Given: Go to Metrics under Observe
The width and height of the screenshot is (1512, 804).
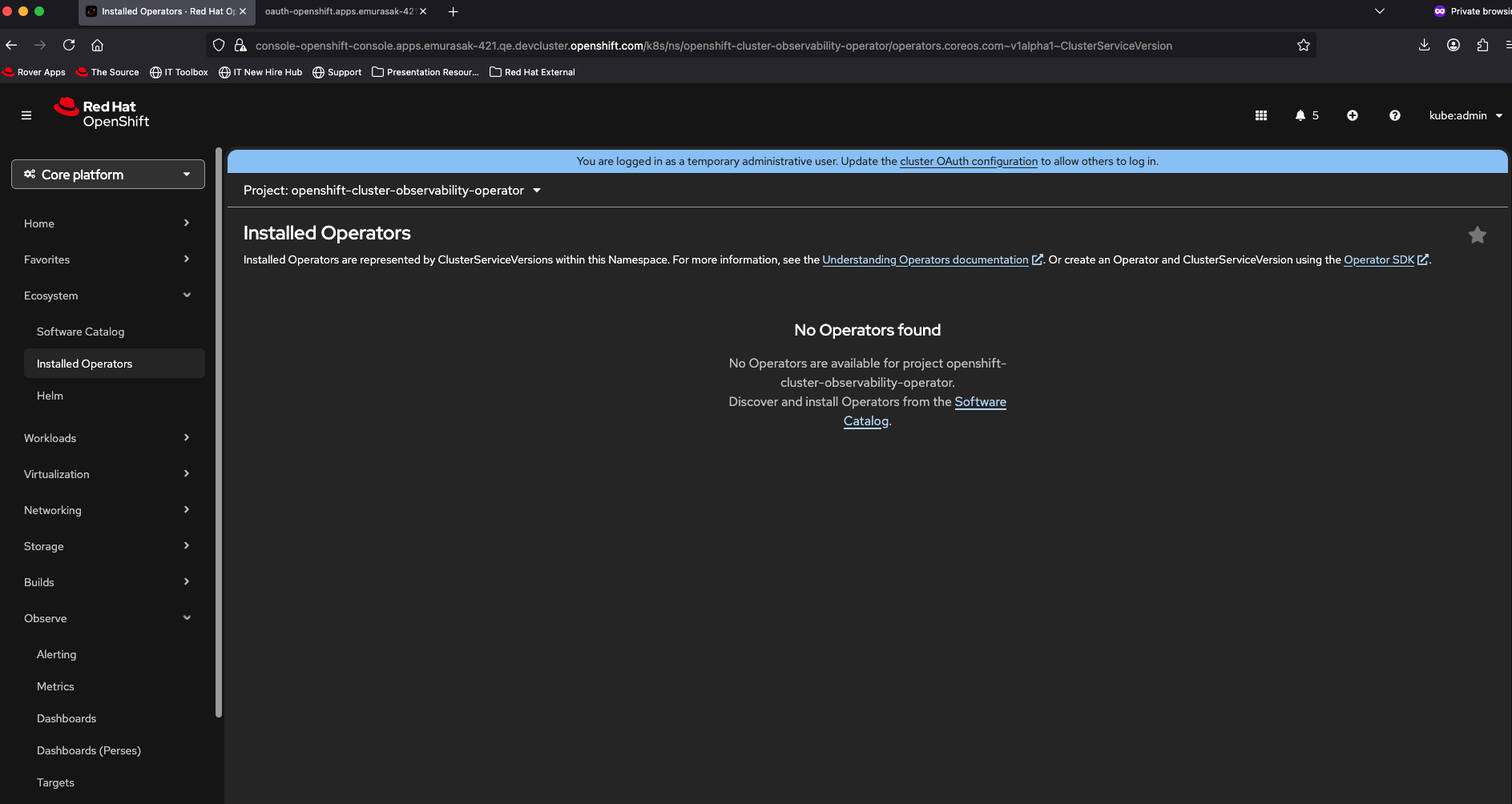Looking at the screenshot, I should point(115,686).
